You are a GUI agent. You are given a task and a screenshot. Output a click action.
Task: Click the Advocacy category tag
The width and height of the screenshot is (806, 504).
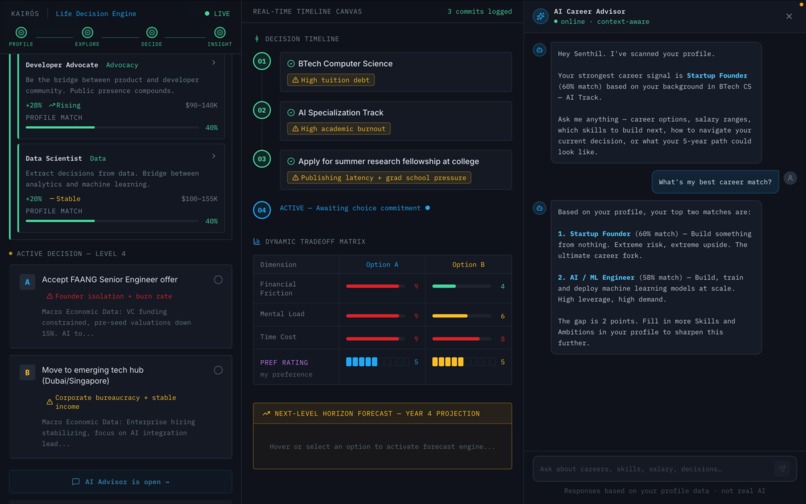coord(122,65)
